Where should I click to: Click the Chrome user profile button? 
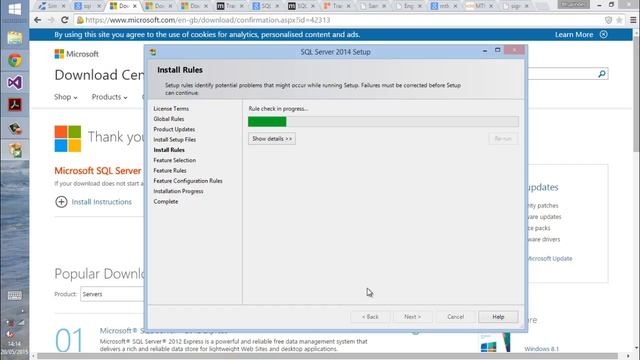coord(573,4)
